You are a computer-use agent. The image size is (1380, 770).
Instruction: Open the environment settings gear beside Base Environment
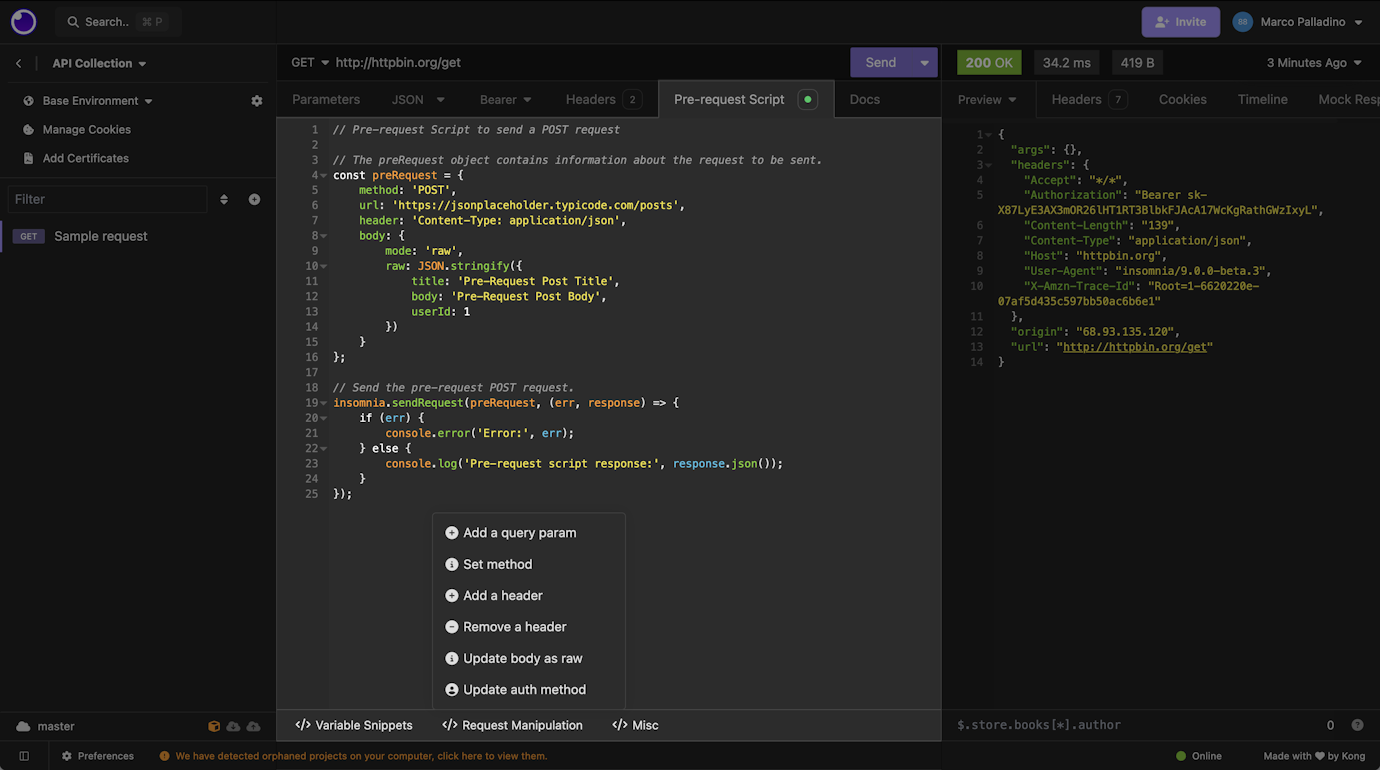[257, 100]
